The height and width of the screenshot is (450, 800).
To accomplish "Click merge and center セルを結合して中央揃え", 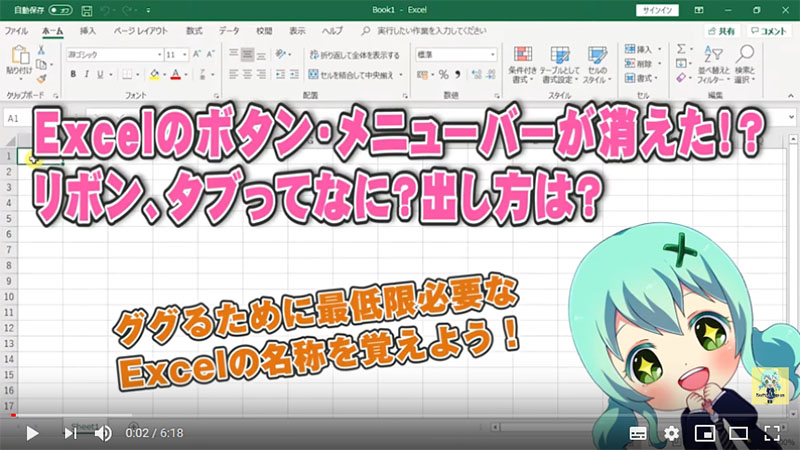I will (352, 75).
